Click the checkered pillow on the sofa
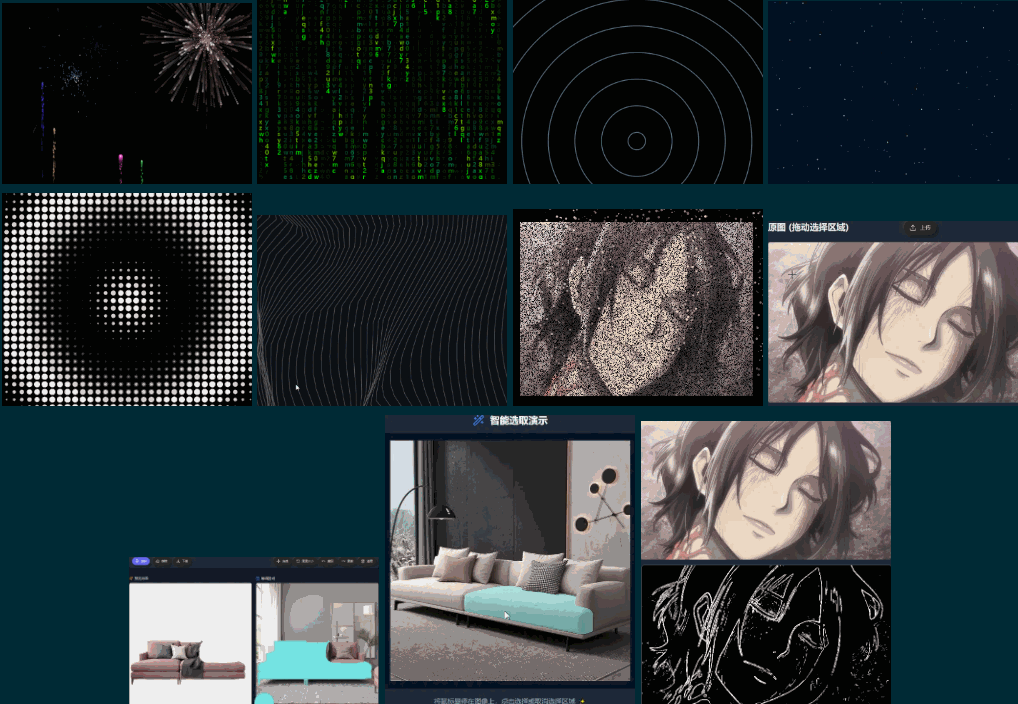Image resolution: width=1018 pixels, height=704 pixels. point(544,576)
